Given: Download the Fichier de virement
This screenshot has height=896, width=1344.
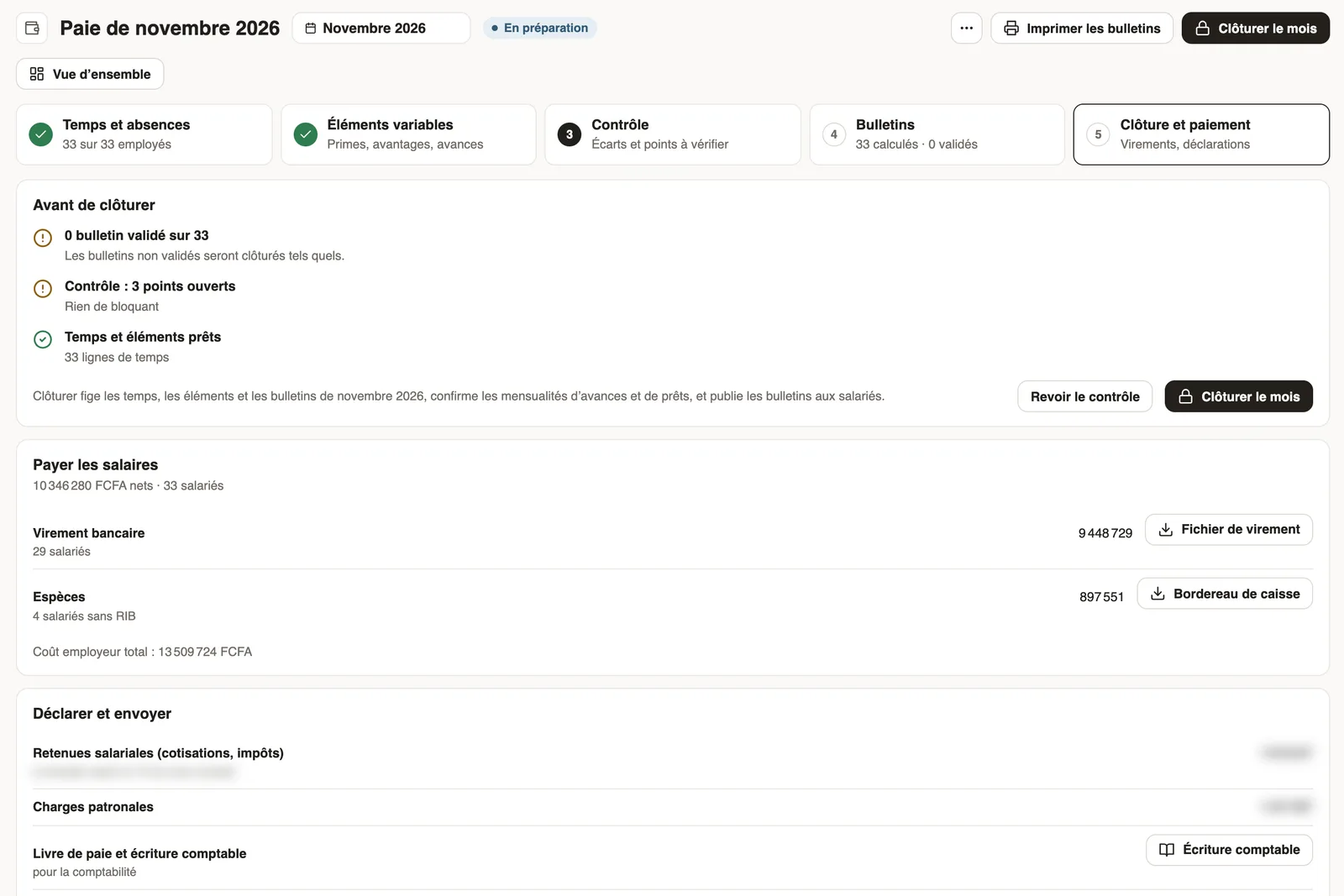Looking at the screenshot, I should 1229,530.
